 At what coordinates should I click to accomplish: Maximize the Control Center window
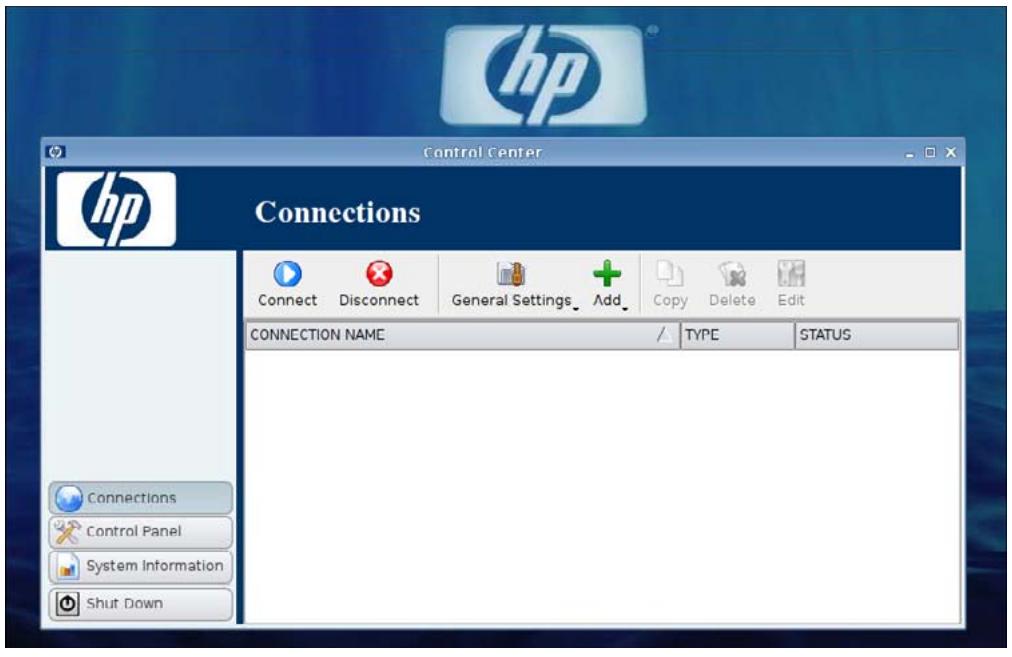click(930, 152)
